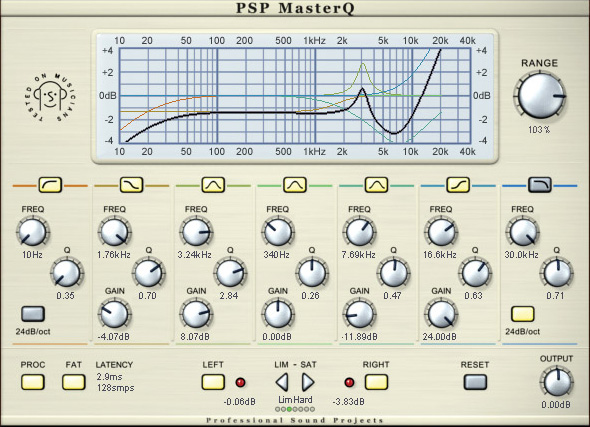Click the high-pass Q knob at 0.35
The image size is (590, 427).
pos(66,273)
